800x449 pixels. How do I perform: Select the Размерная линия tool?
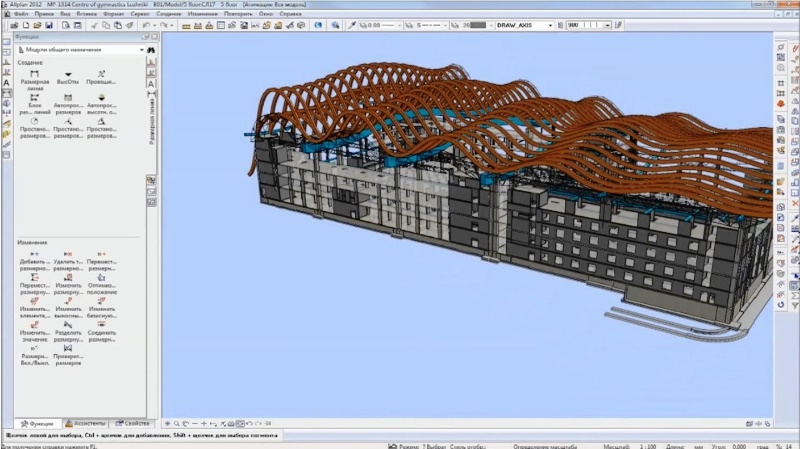click(x=35, y=81)
